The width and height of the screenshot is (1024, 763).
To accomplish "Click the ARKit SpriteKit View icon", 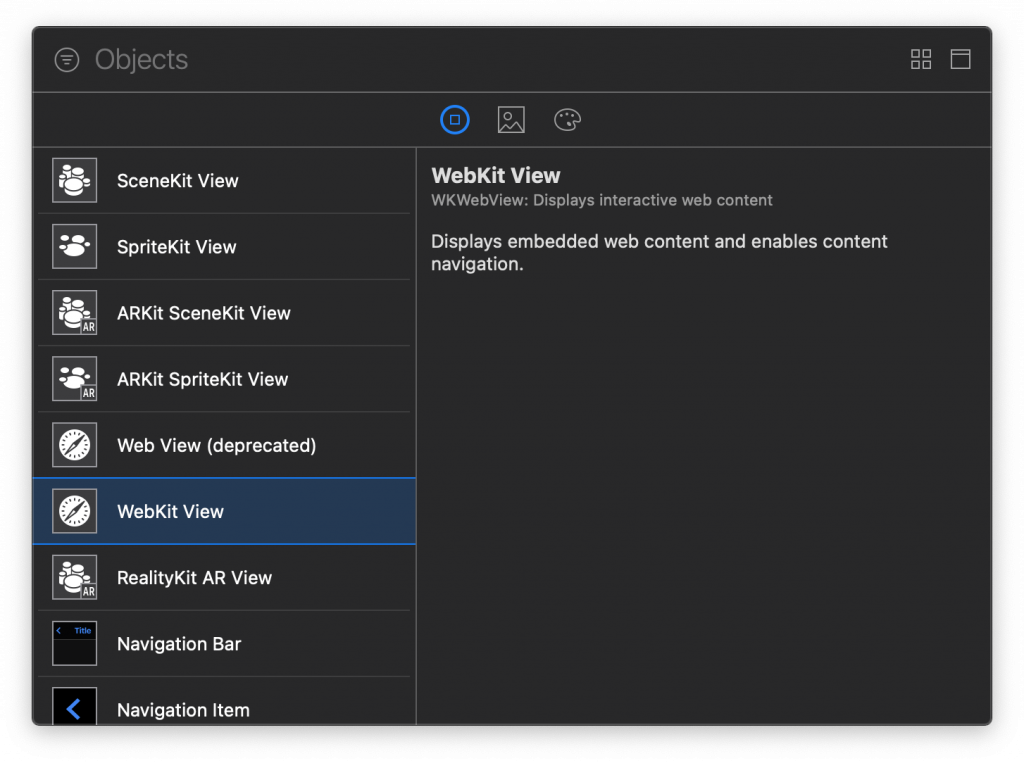I will (x=75, y=379).
